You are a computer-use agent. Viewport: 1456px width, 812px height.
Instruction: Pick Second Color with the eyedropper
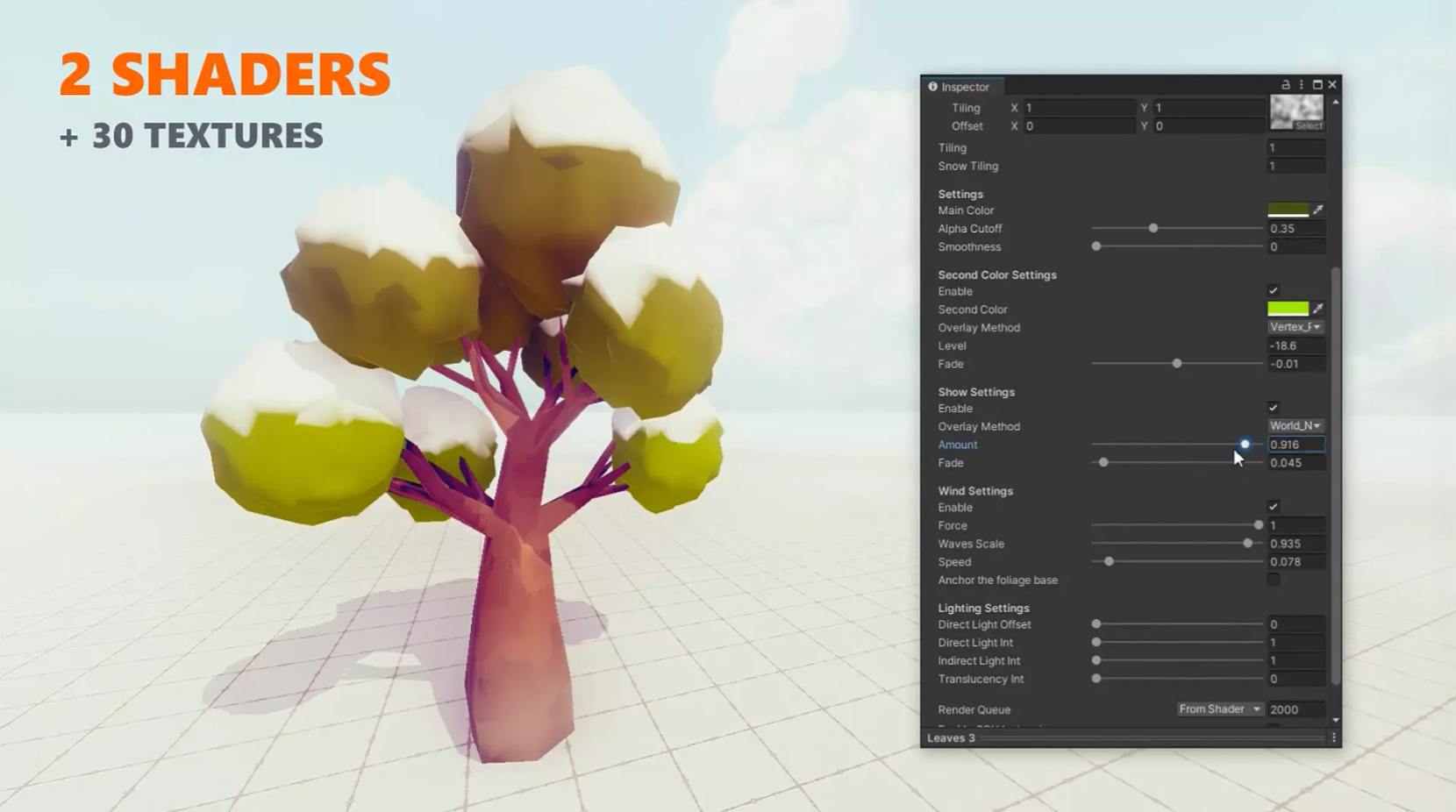1317,309
